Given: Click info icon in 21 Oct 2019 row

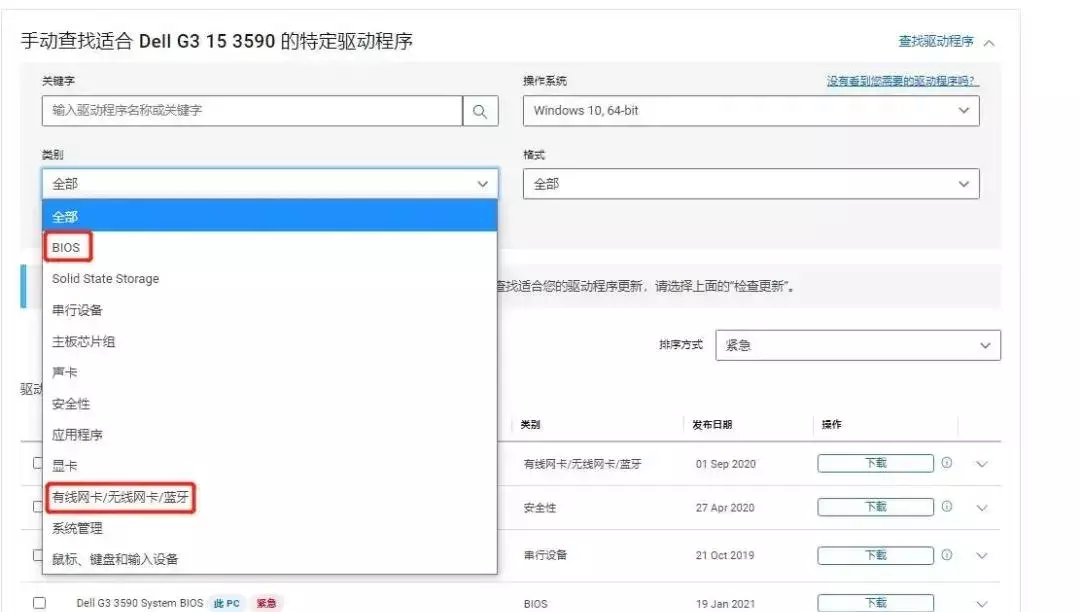Looking at the screenshot, I should click(947, 555).
